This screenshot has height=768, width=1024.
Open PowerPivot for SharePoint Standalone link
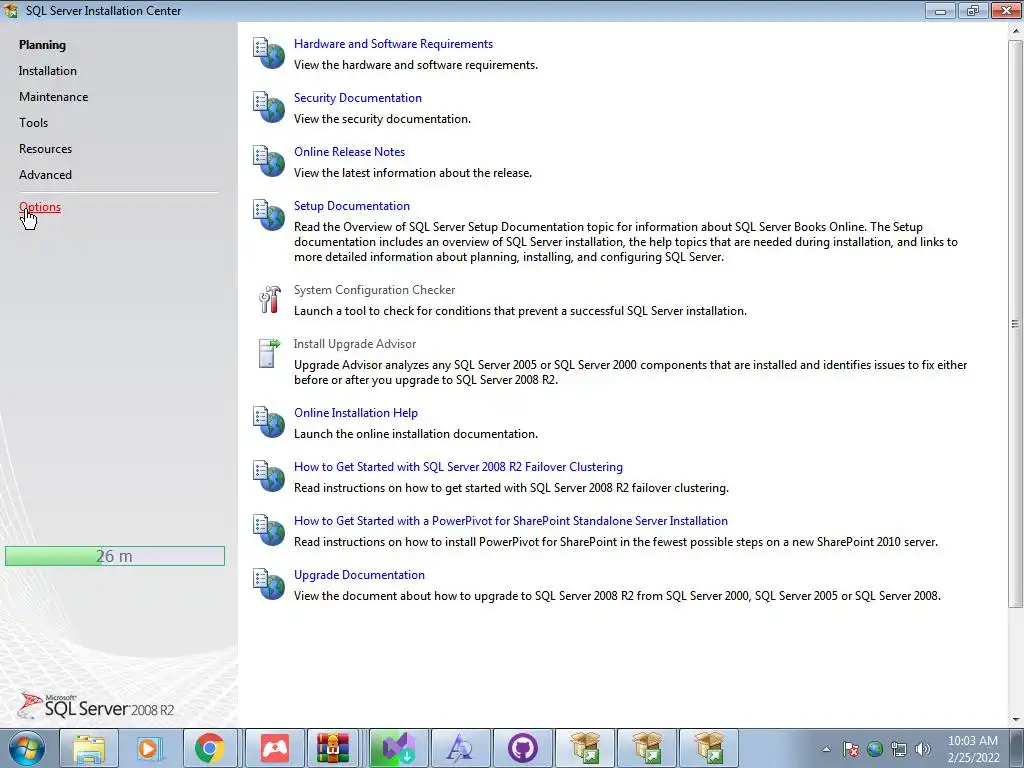(511, 521)
